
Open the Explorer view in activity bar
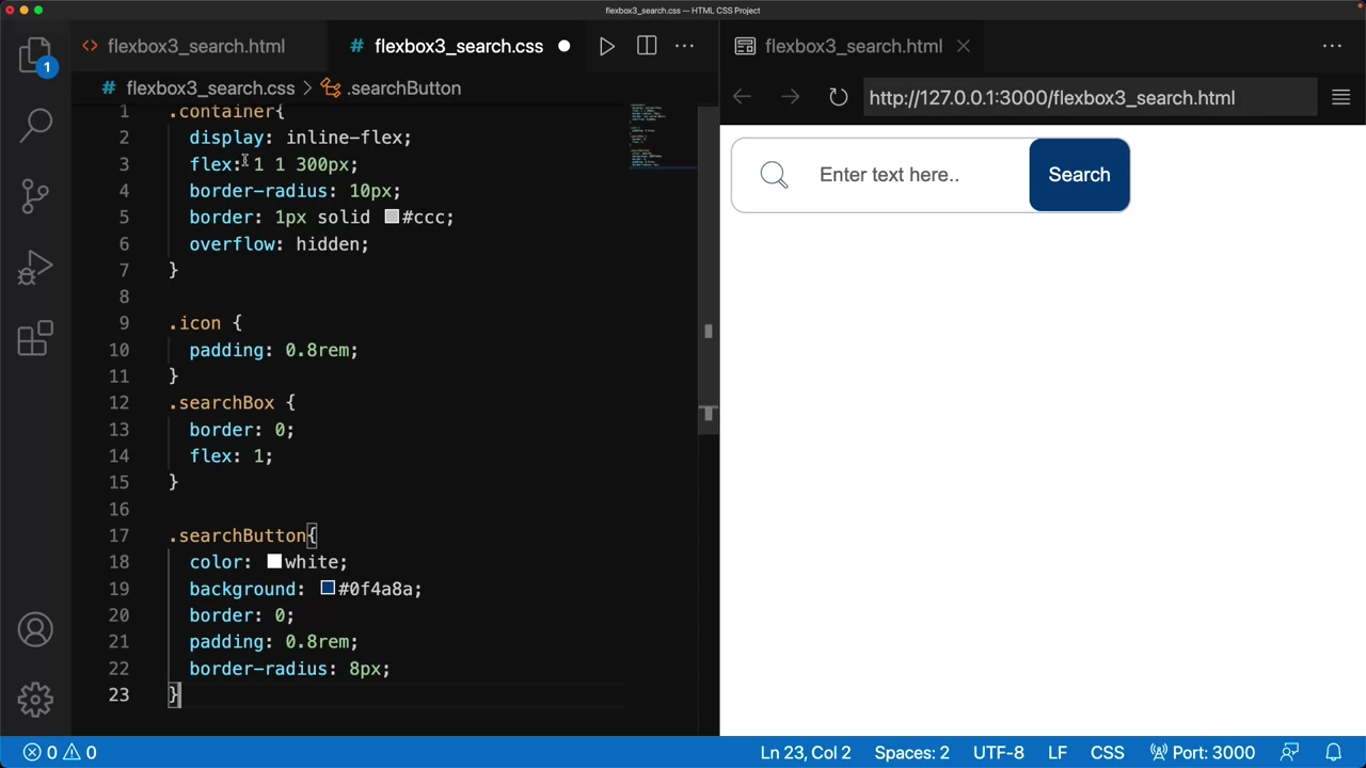(x=35, y=54)
